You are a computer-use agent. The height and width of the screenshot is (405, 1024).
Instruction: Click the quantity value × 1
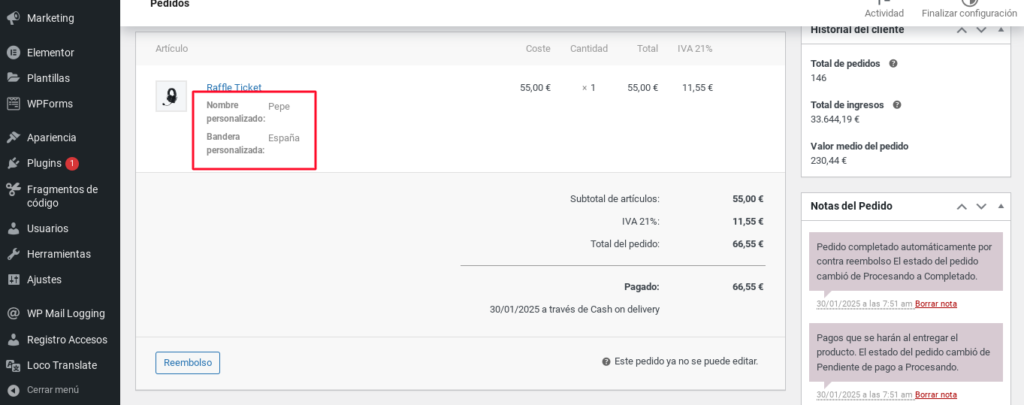[588, 87]
